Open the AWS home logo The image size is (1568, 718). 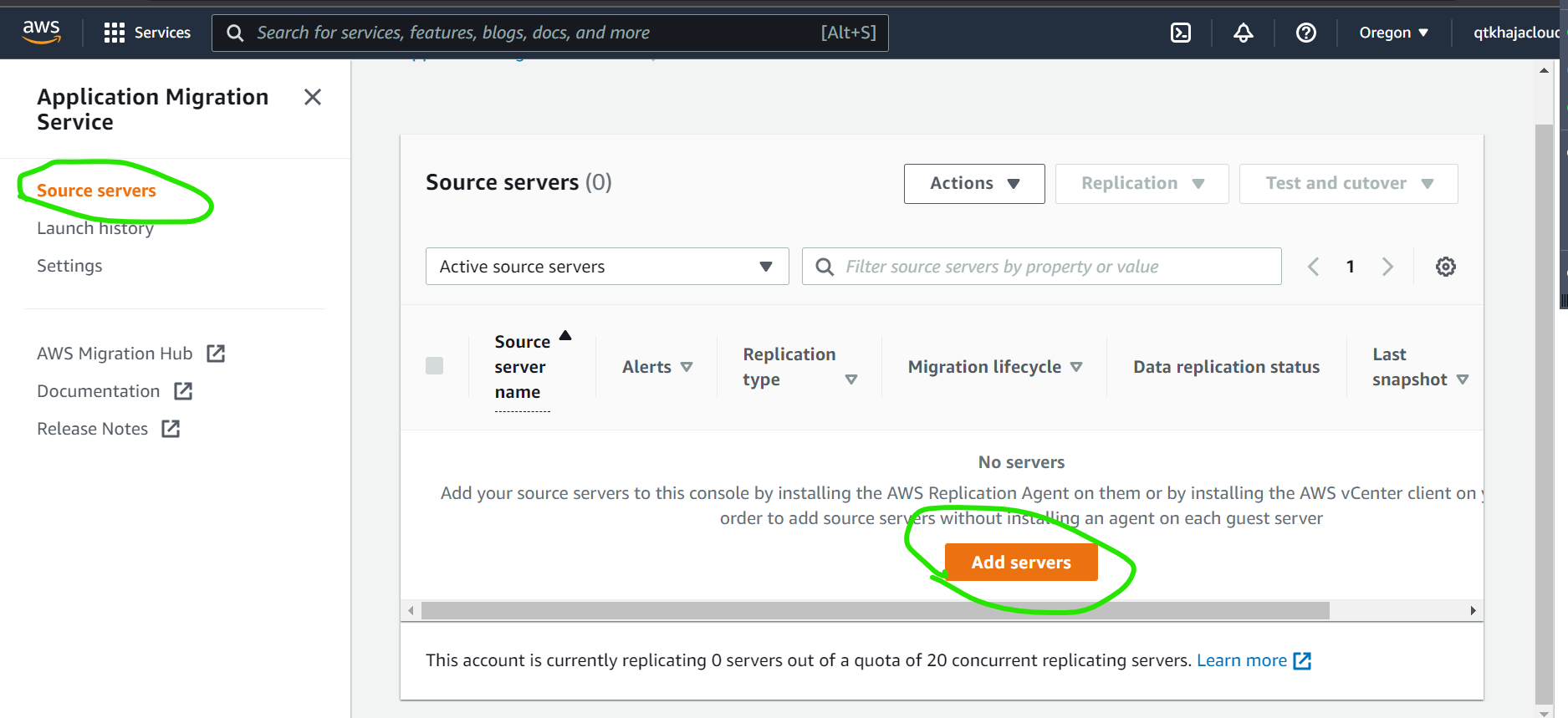click(x=41, y=32)
